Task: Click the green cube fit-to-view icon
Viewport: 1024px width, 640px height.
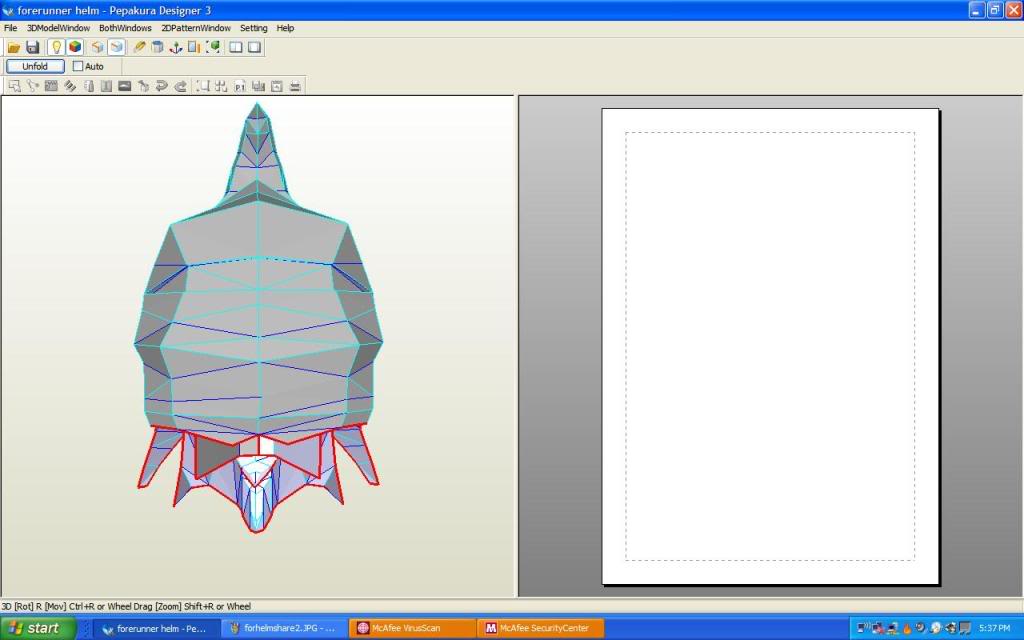Action: 213,47
